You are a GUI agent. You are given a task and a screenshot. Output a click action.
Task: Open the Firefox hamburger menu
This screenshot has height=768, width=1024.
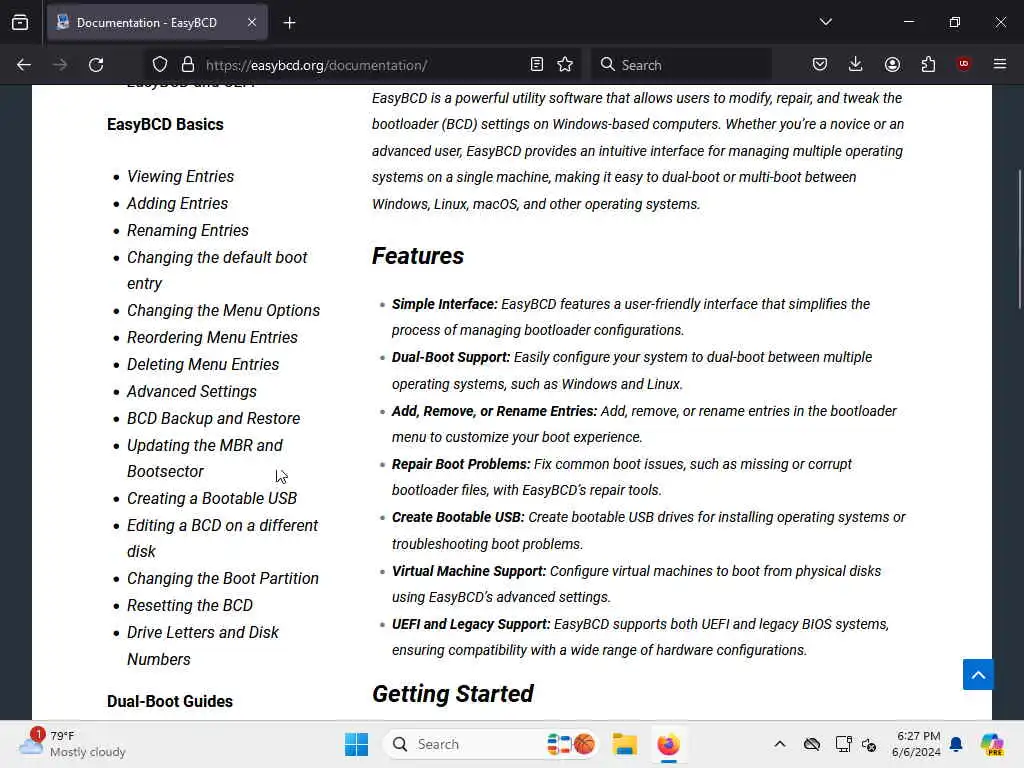click(1000, 64)
